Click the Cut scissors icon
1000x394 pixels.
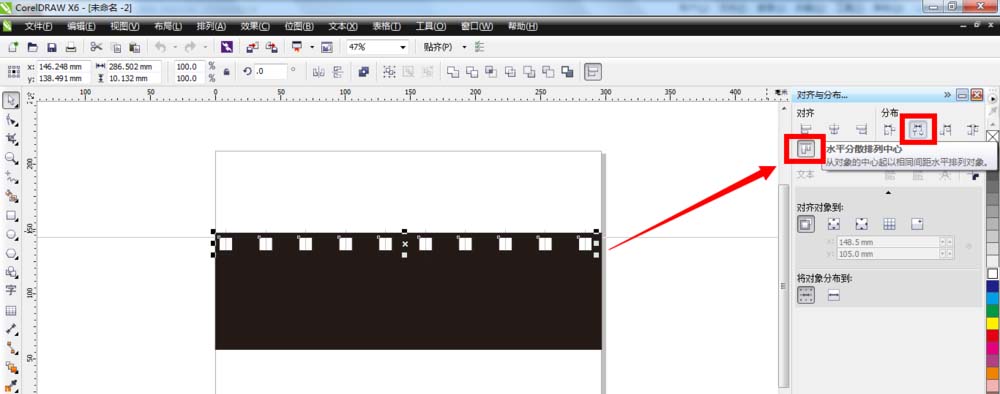pyautogui.click(x=96, y=47)
